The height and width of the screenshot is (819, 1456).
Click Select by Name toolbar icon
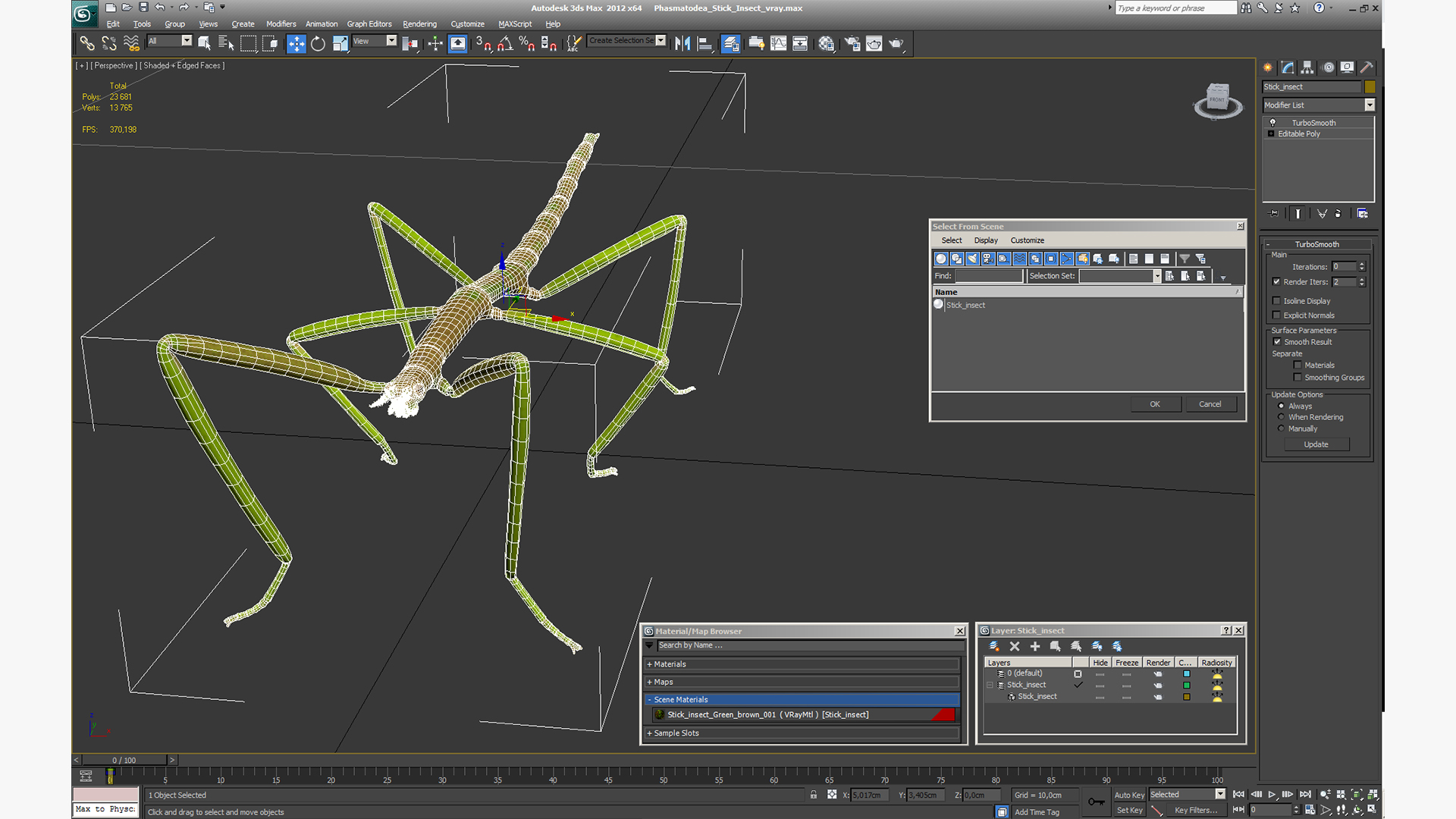pyautogui.click(x=226, y=44)
